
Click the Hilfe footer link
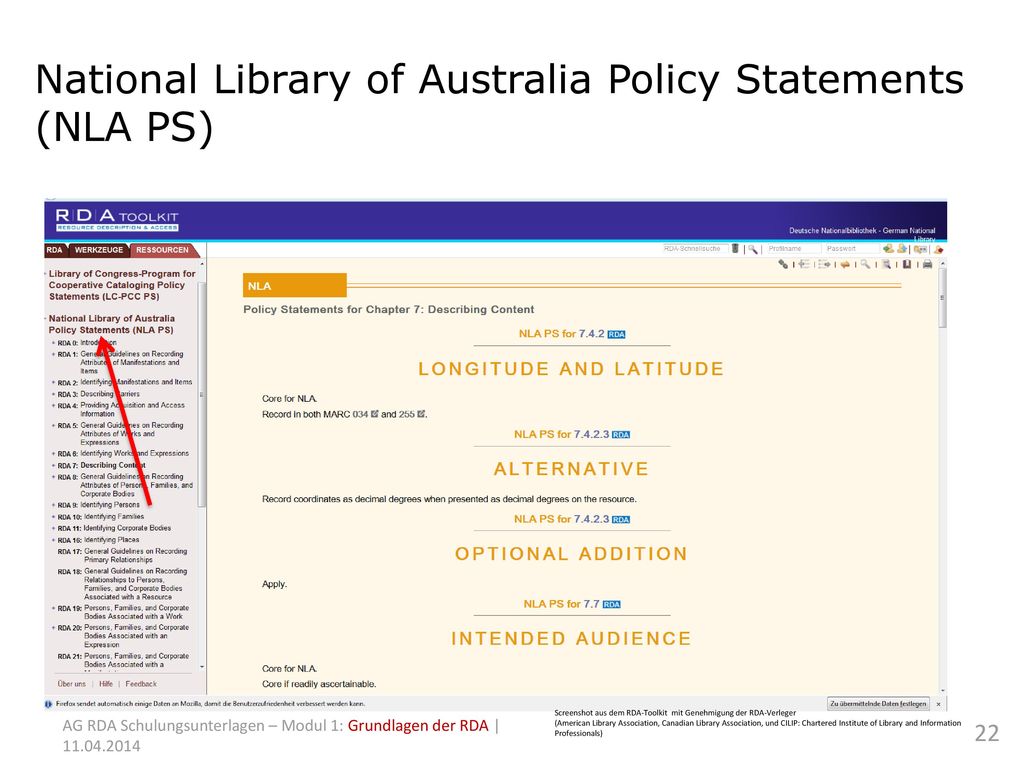coord(106,684)
